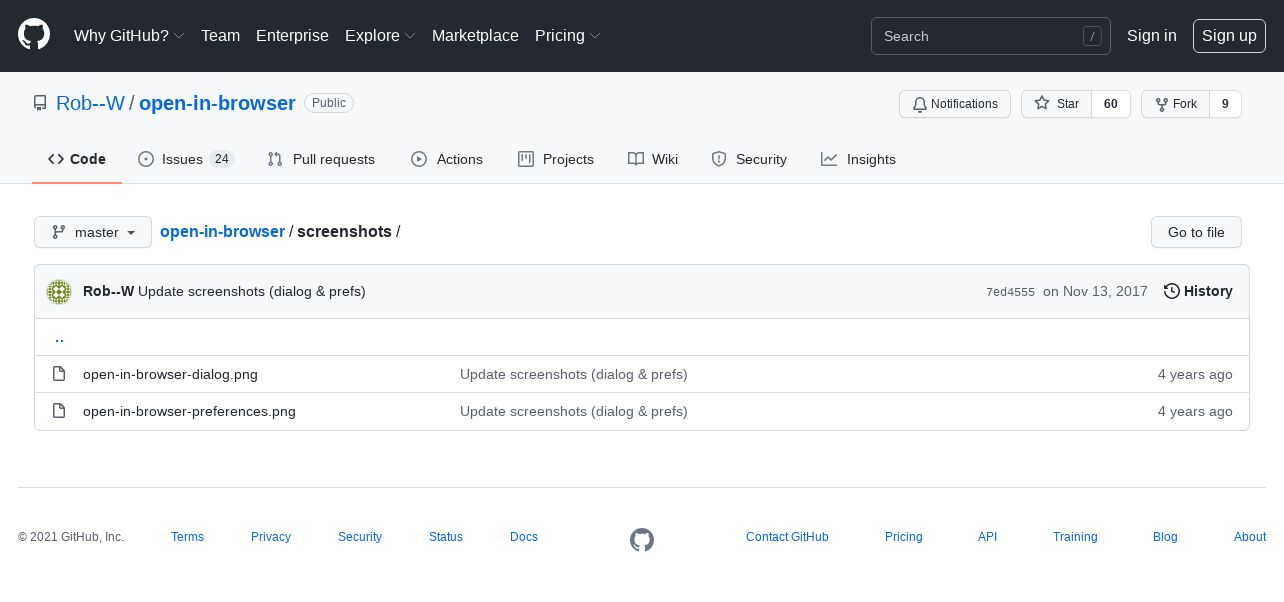
Task: Open Terms in footer
Action: tap(187, 537)
